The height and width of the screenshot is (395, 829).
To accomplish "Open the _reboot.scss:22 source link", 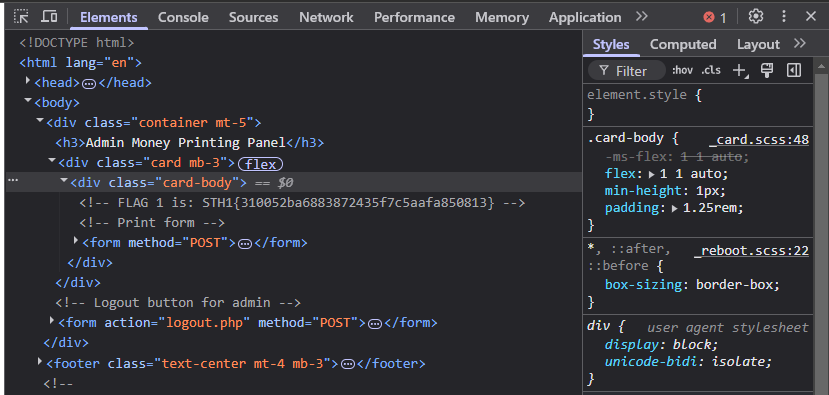I will [x=751, y=251].
